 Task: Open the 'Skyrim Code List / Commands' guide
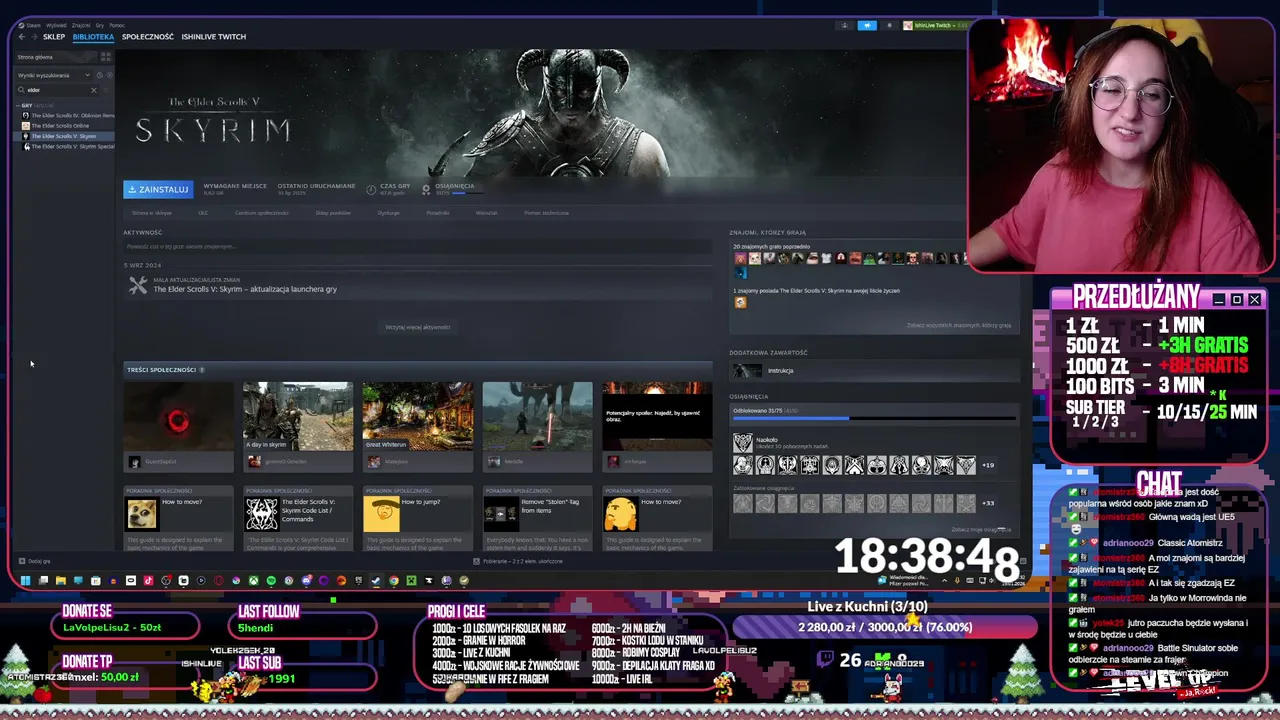point(297,517)
